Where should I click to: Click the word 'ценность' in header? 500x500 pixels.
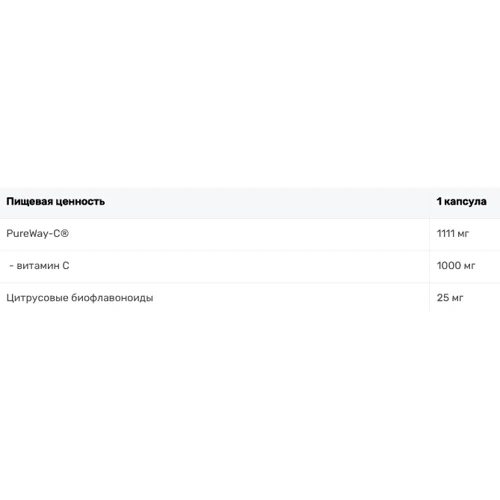(80, 202)
